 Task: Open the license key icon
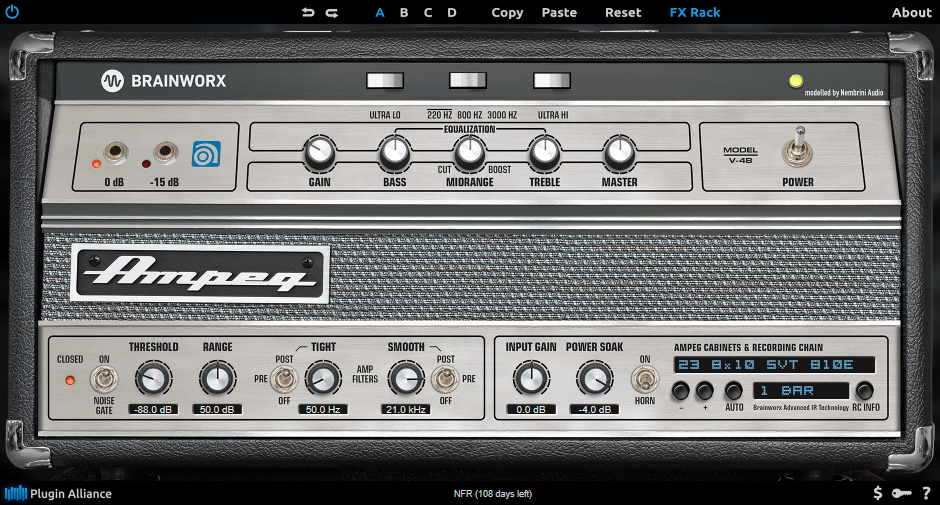(902, 493)
